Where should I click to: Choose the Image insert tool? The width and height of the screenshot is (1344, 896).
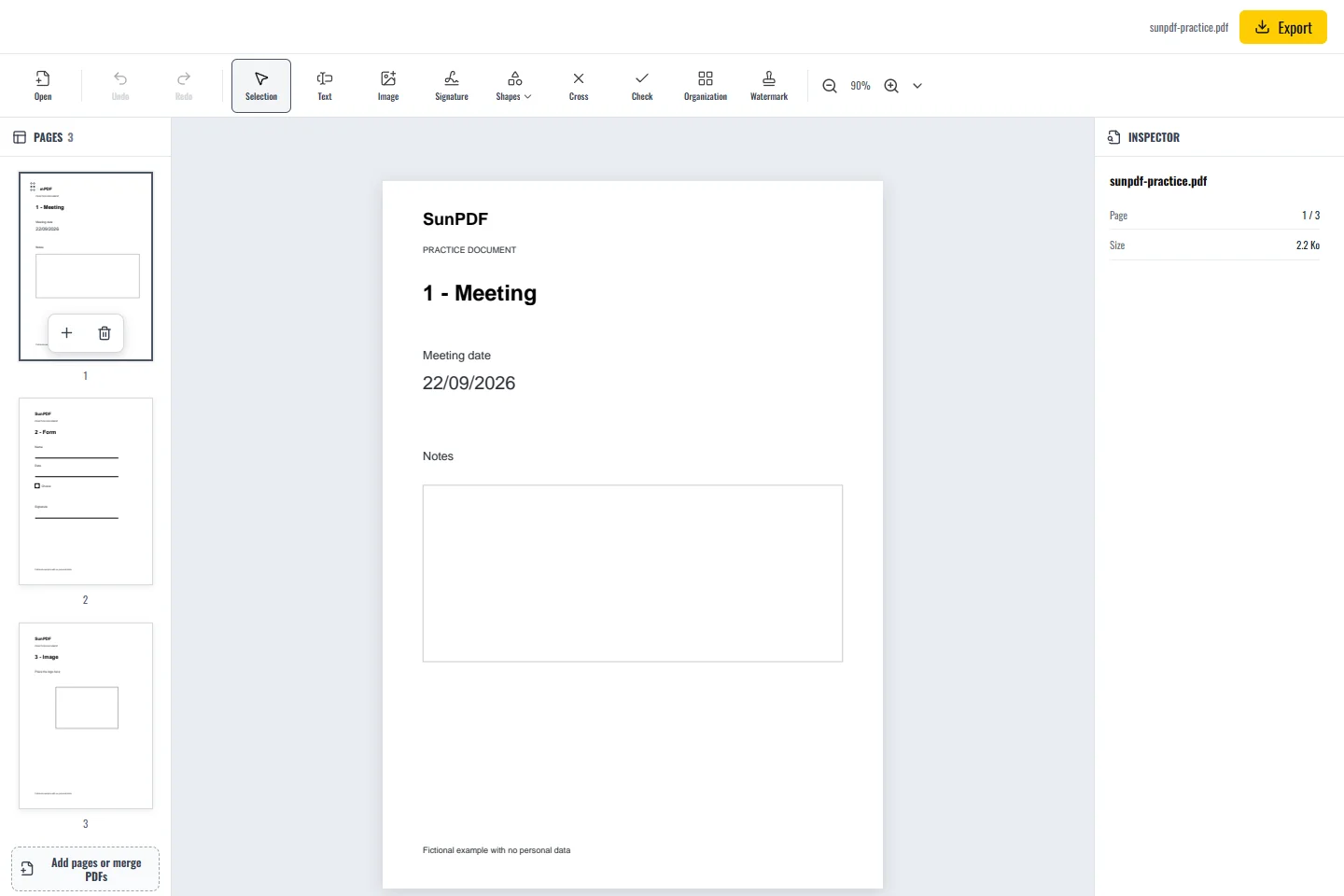[388, 86]
